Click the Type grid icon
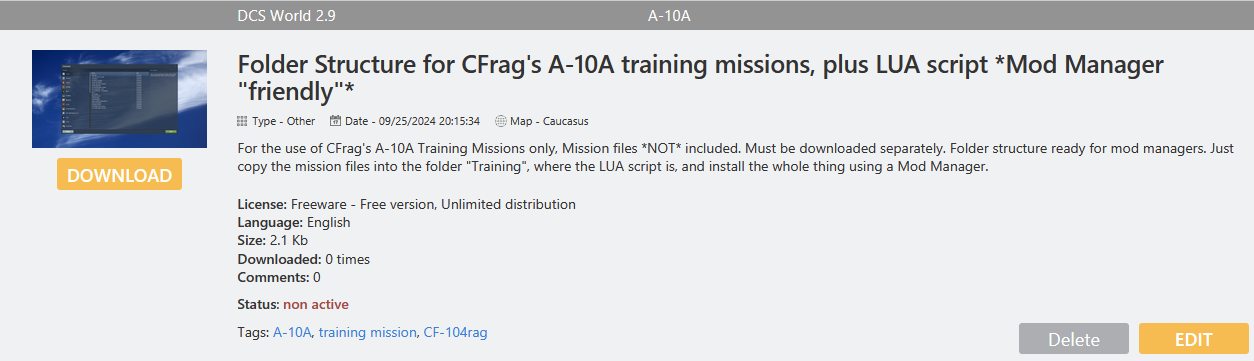1254x361 pixels. pyautogui.click(x=242, y=121)
